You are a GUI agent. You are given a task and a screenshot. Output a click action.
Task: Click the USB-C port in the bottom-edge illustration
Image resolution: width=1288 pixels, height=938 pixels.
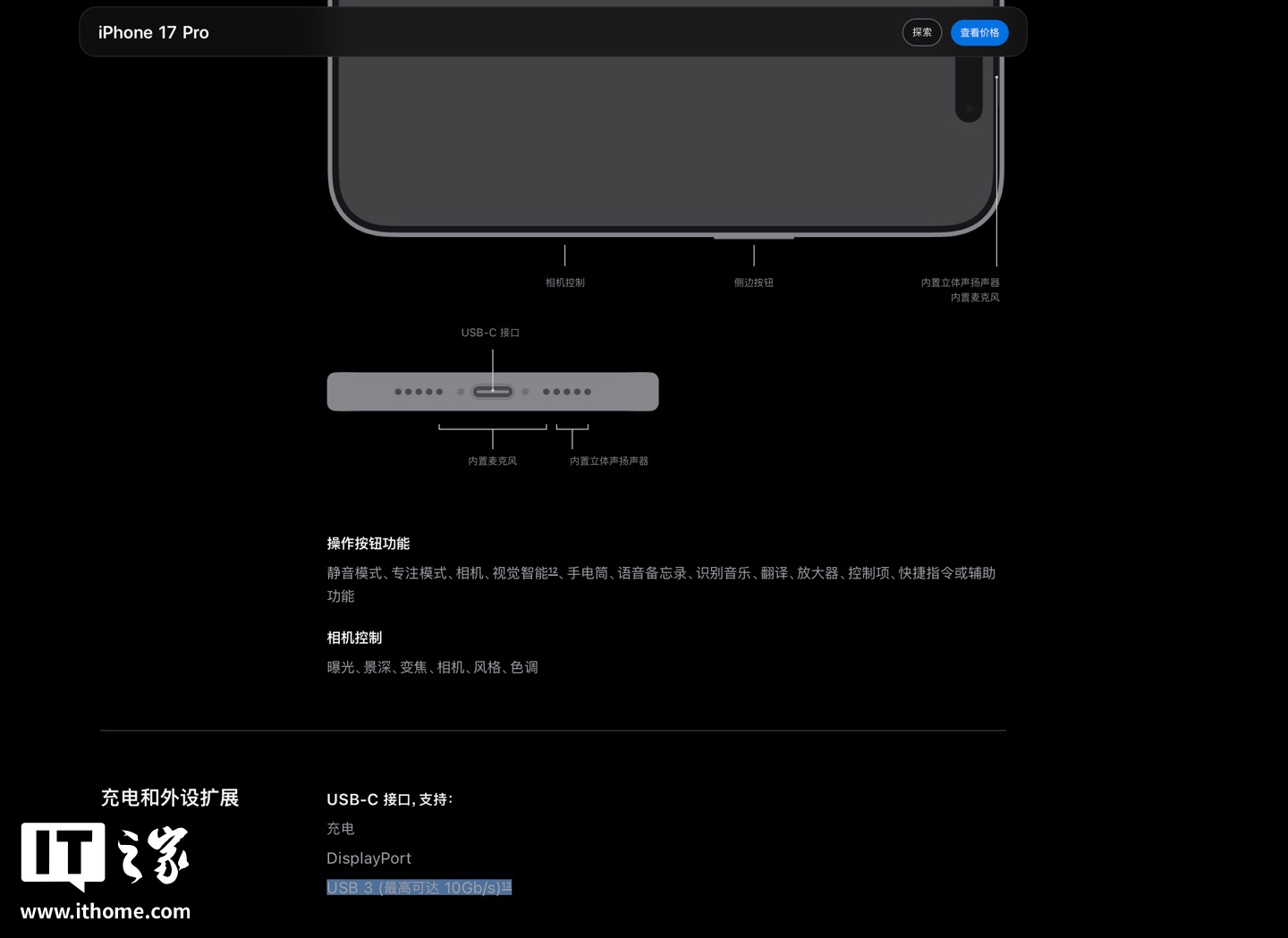(x=492, y=391)
